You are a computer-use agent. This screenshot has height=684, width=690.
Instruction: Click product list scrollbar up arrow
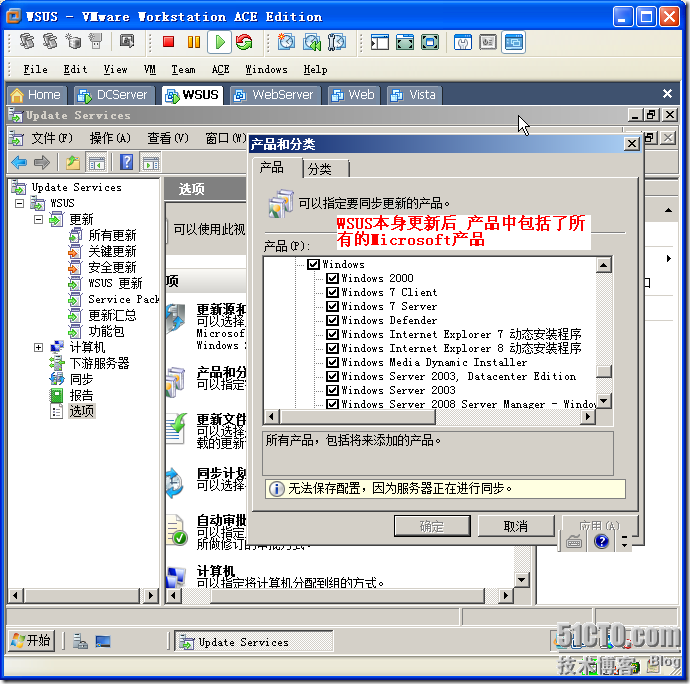click(603, 265)
